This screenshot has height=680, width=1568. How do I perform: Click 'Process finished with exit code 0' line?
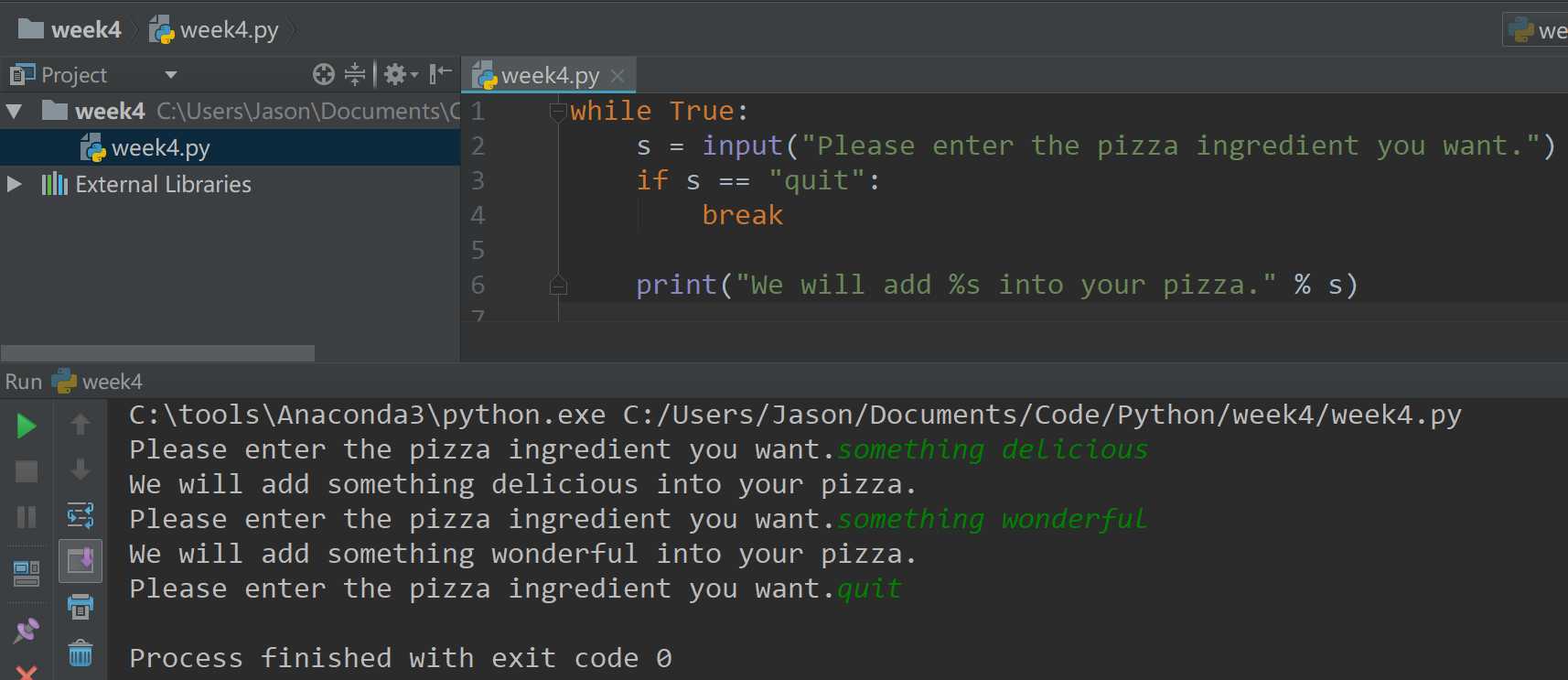(401, 659)
